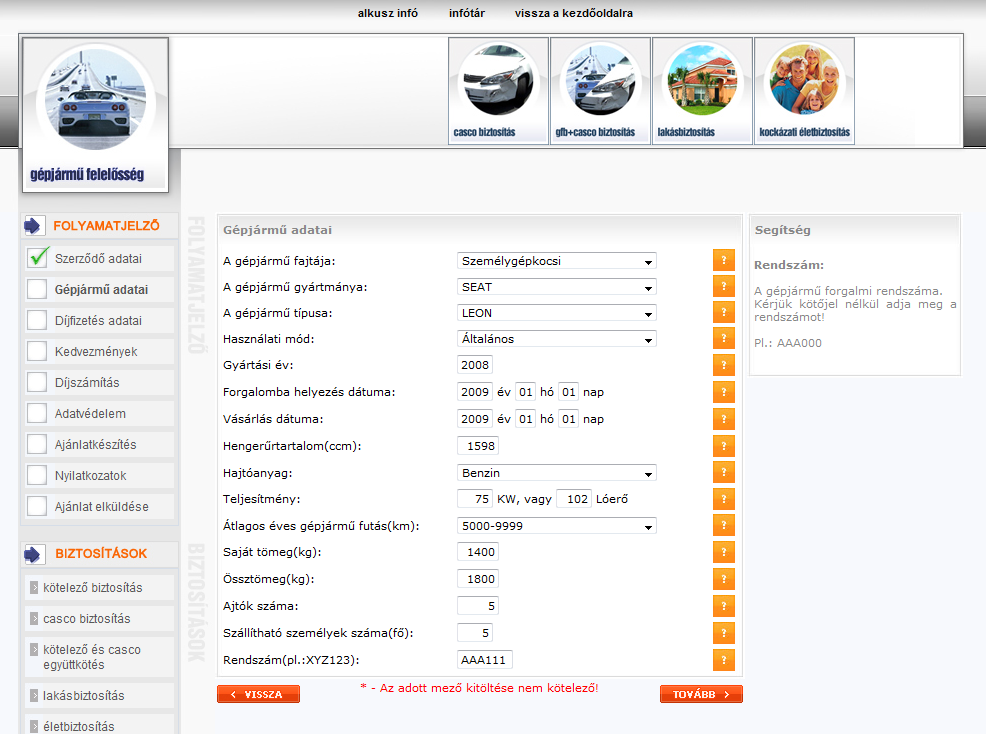
Task: Click help icon for Átlagos éves futás
Action: coord(724,525)
